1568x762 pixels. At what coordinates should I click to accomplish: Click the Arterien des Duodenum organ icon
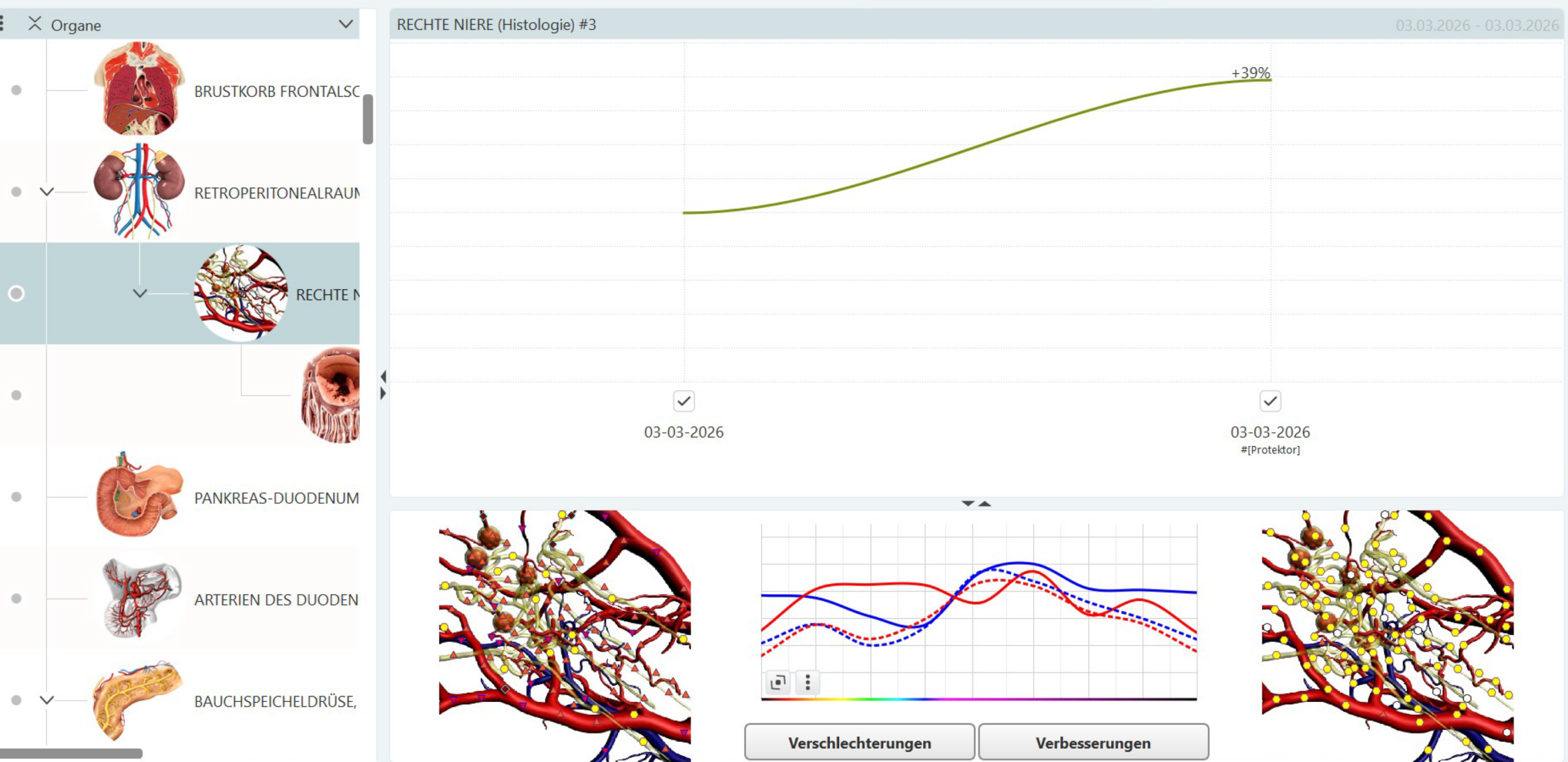141,598
